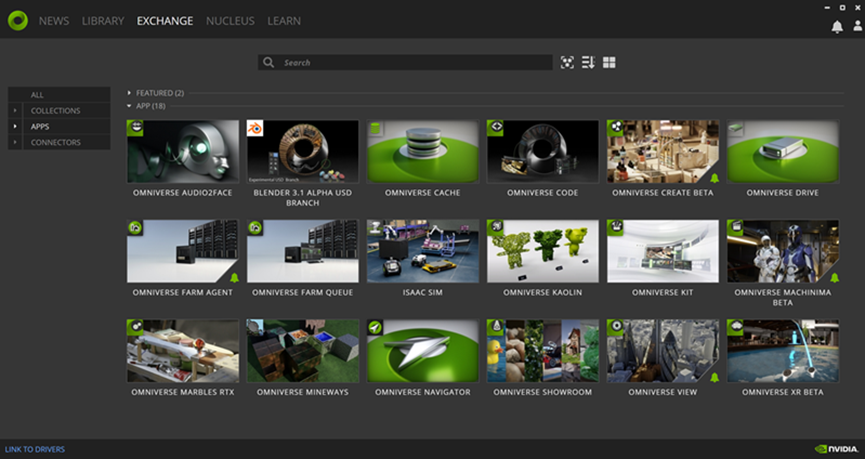The width and height of the screenshot is (865, 459).
Task: Click the magnifier icon in search bar
Action: (x=269, y=62)
